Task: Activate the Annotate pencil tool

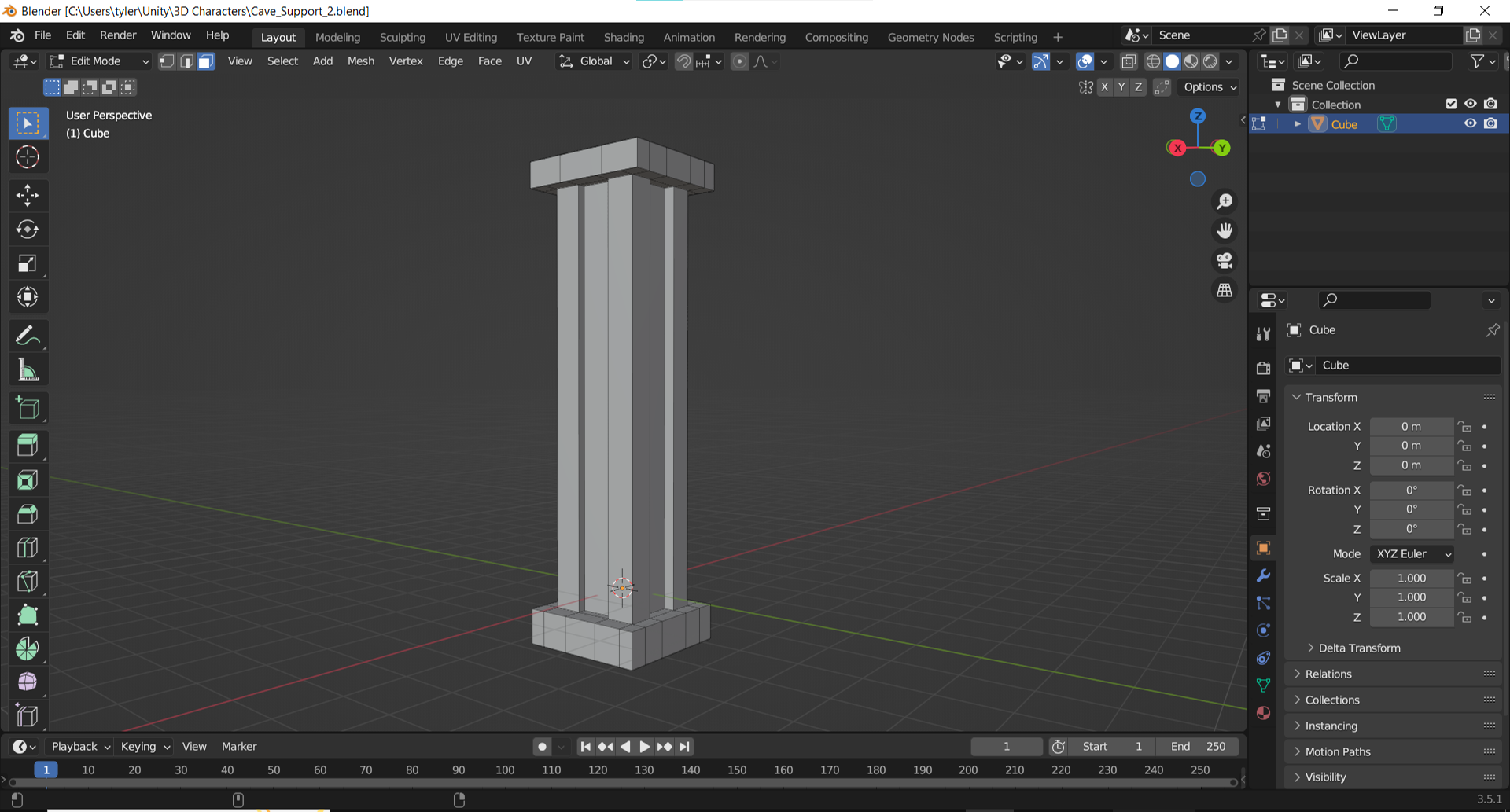Action: (x=28, y=336)
